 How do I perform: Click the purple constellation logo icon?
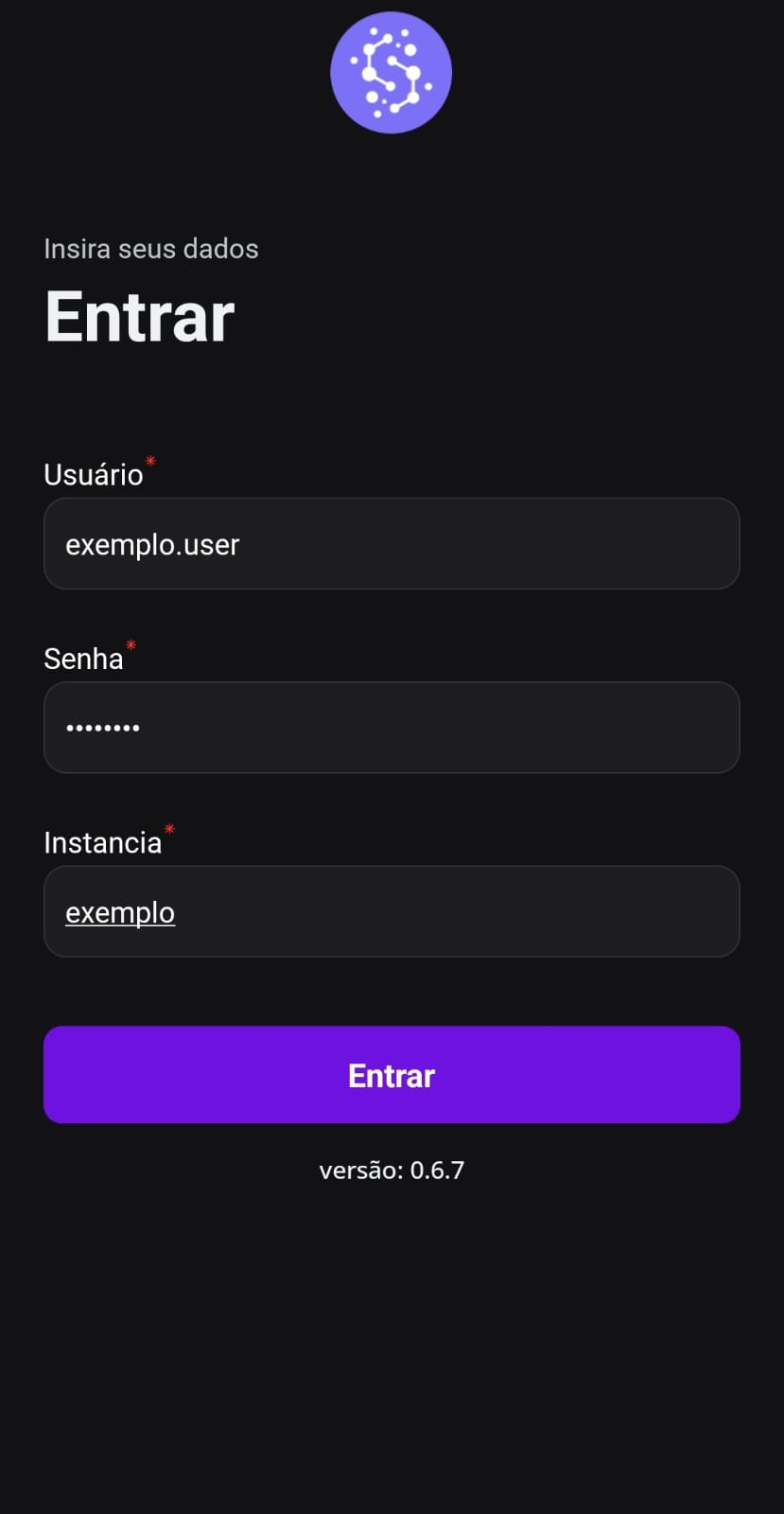(x=391, y=73)
